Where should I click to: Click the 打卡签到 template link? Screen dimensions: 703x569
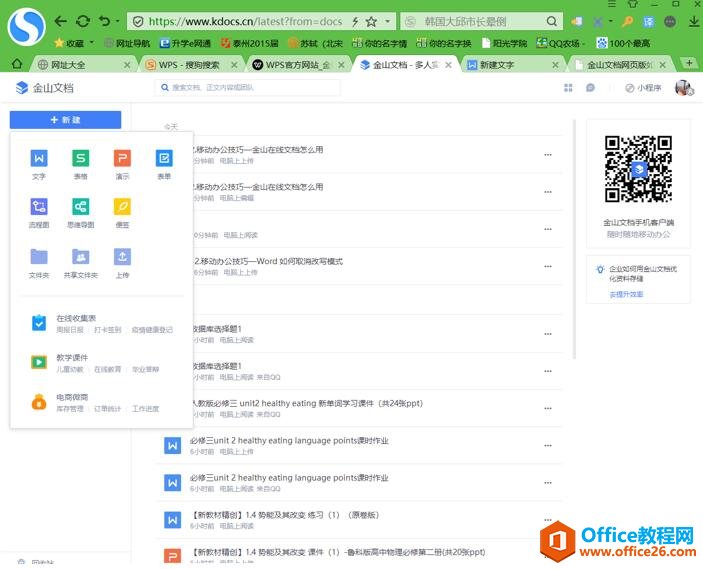(x=108, y=330)
